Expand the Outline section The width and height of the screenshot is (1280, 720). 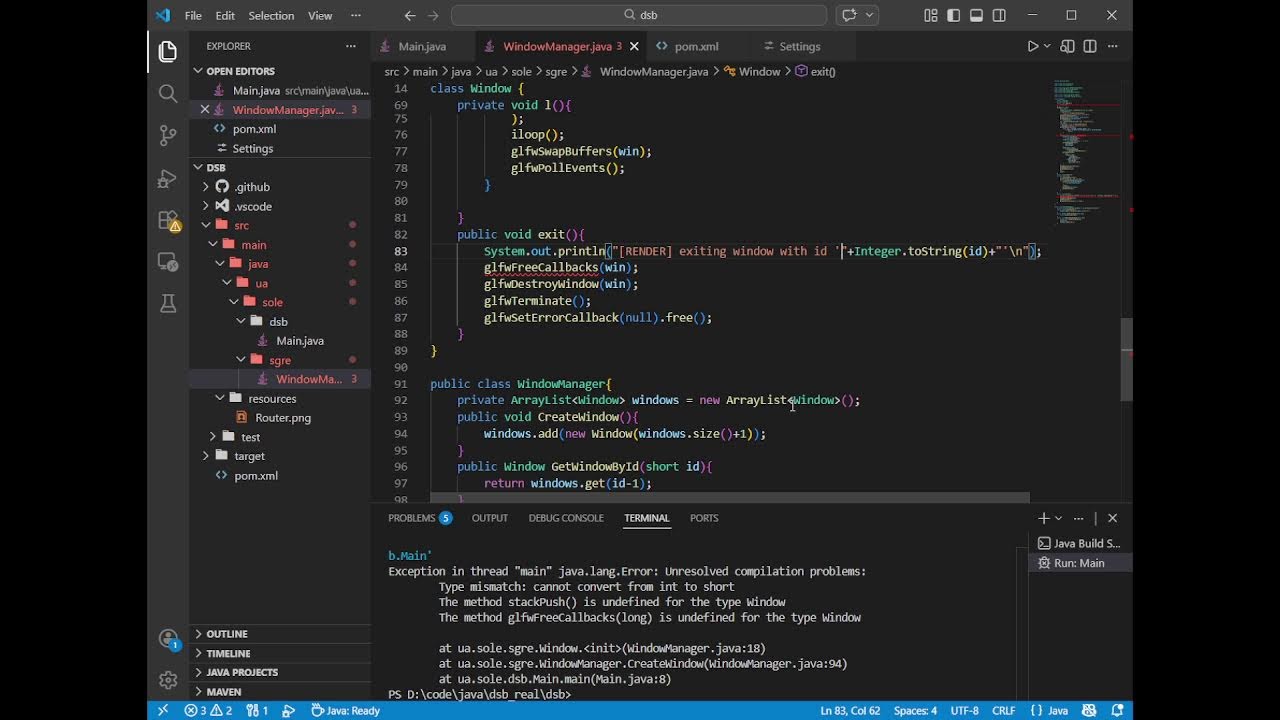coord(227,634)
